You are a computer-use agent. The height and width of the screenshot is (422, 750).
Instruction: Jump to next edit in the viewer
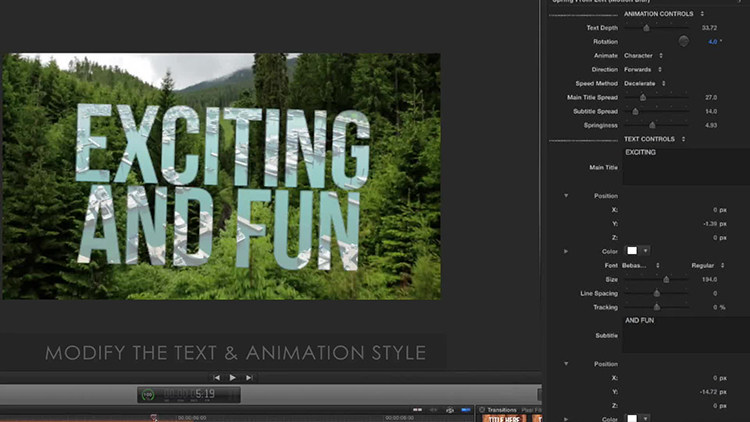(x=249, y=378)
